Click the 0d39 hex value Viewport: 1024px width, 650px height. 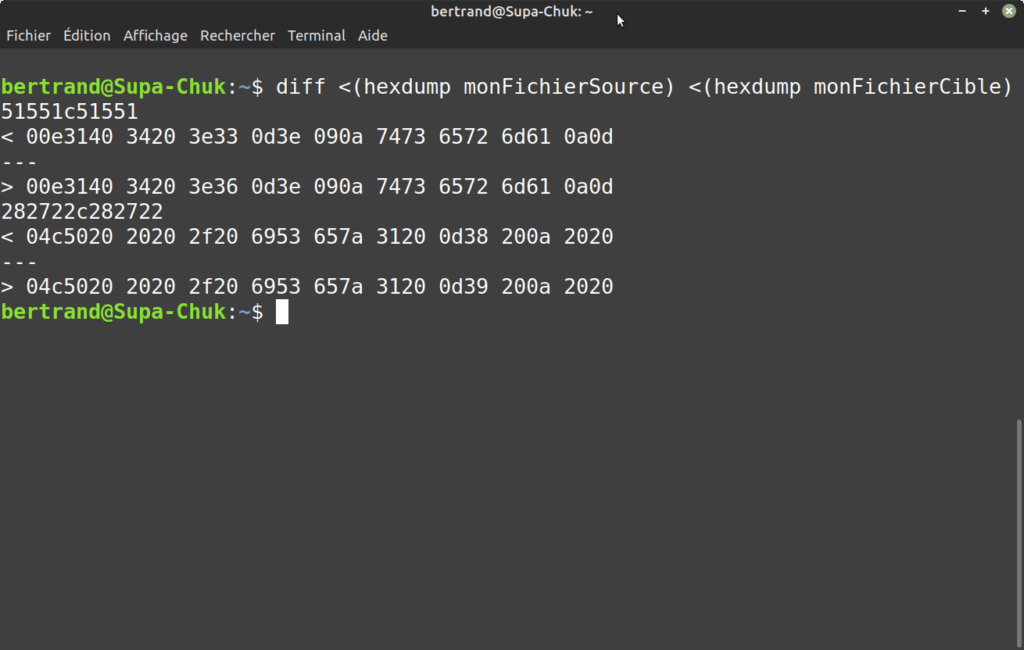[x=463, y=287]
